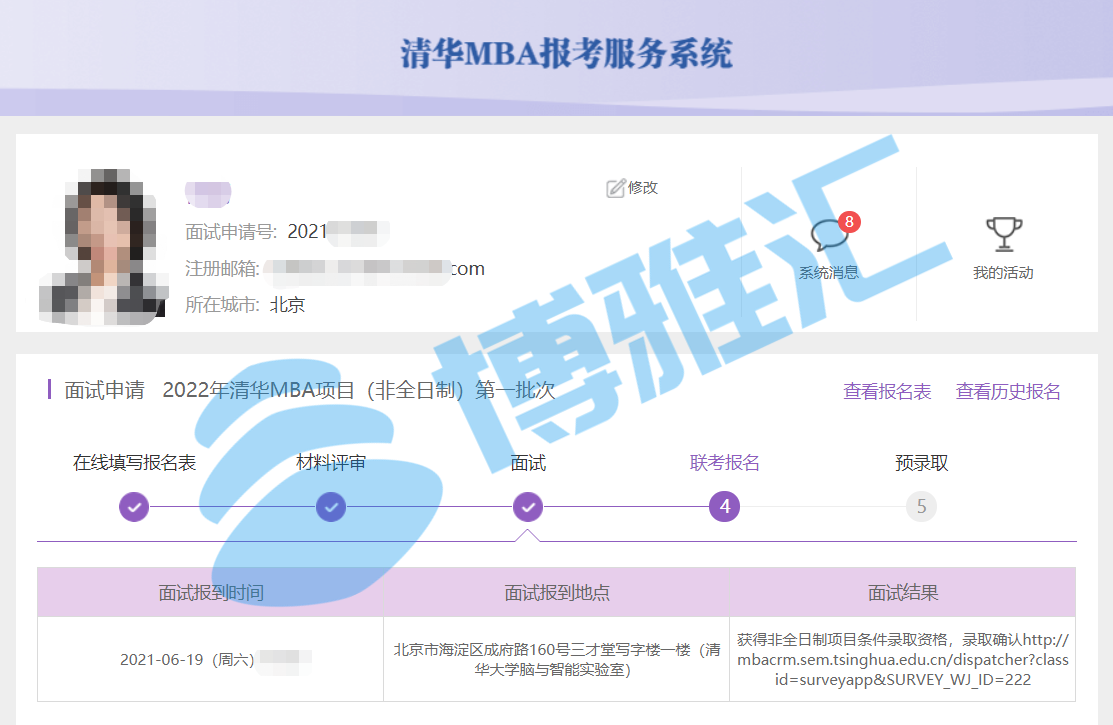The image size is (1113, 725).
Task: Click the 面试申请 section label
Action: pos(104,391)
